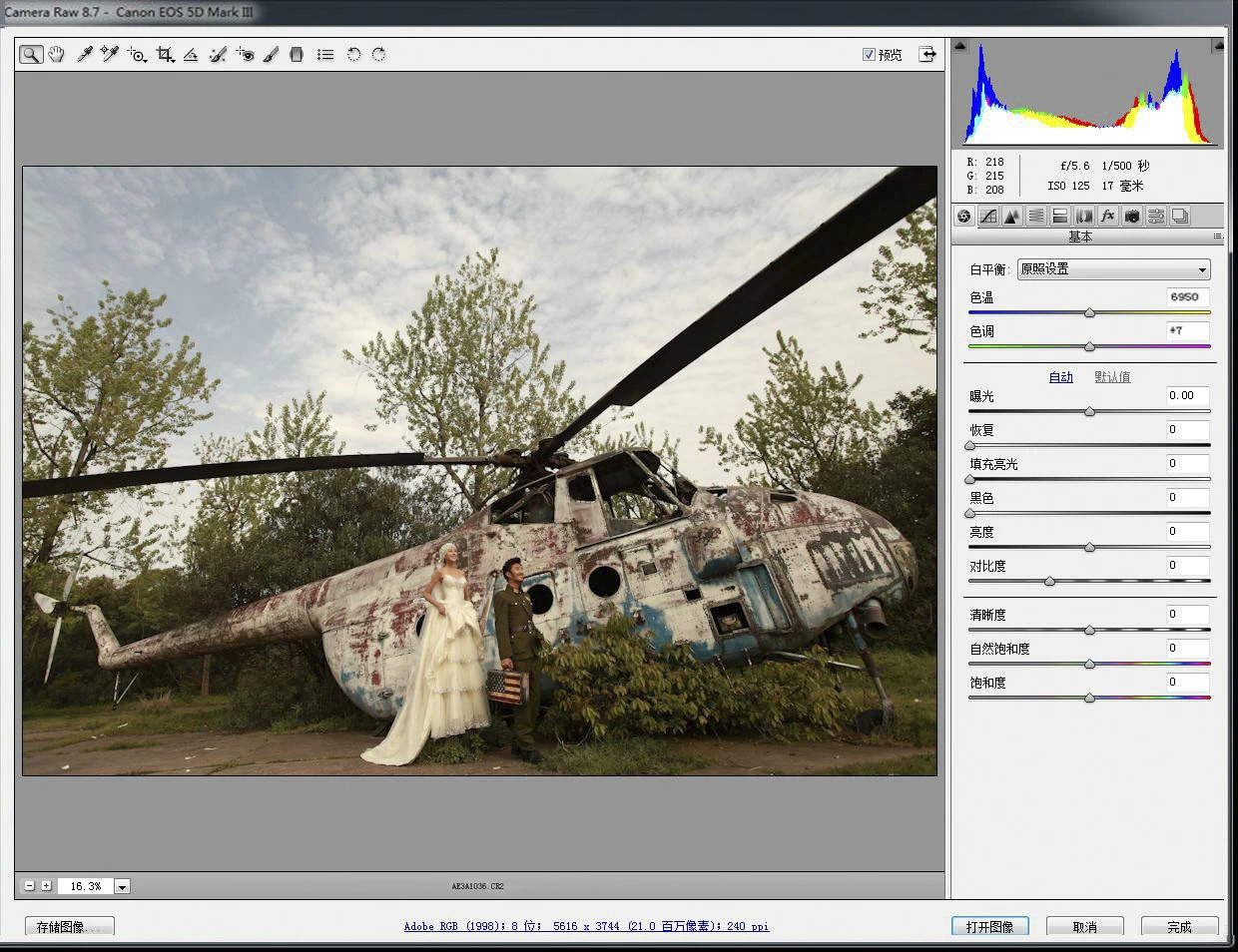
Task: Focus the 色调 value field showing +7
Action: (x=1187, y=330)
